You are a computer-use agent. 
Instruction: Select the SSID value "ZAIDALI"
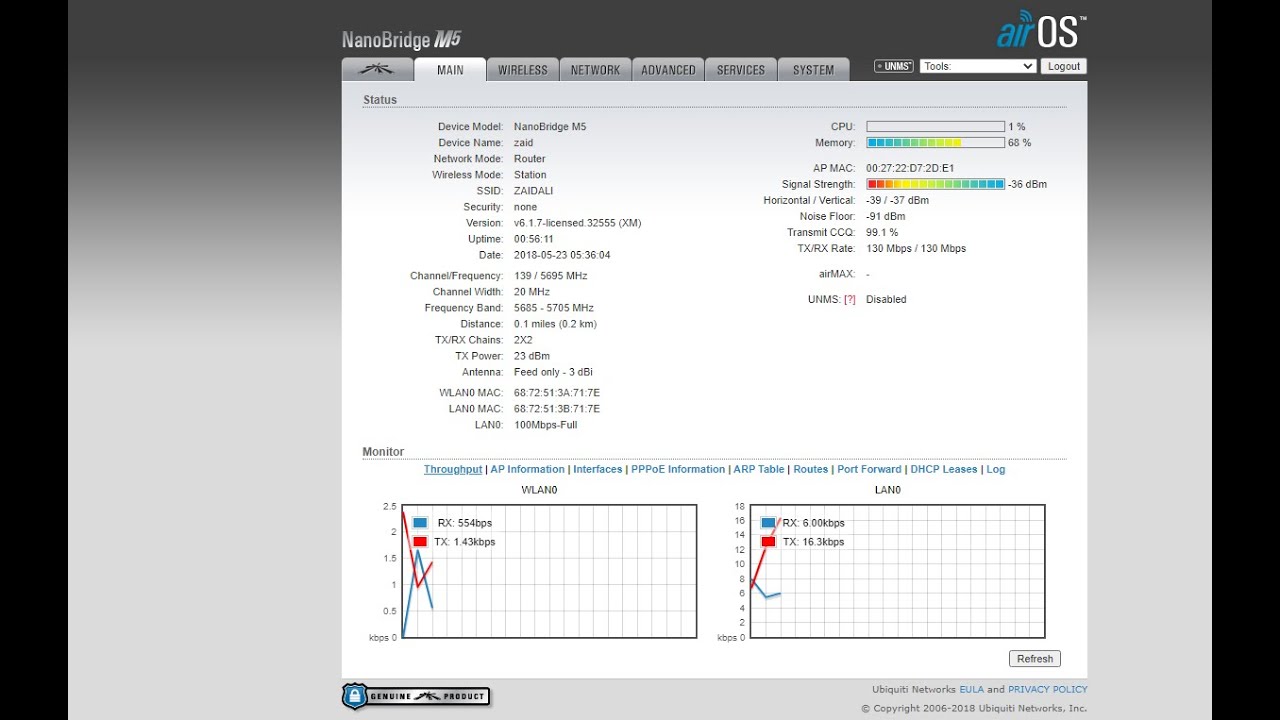coord(533,191)
